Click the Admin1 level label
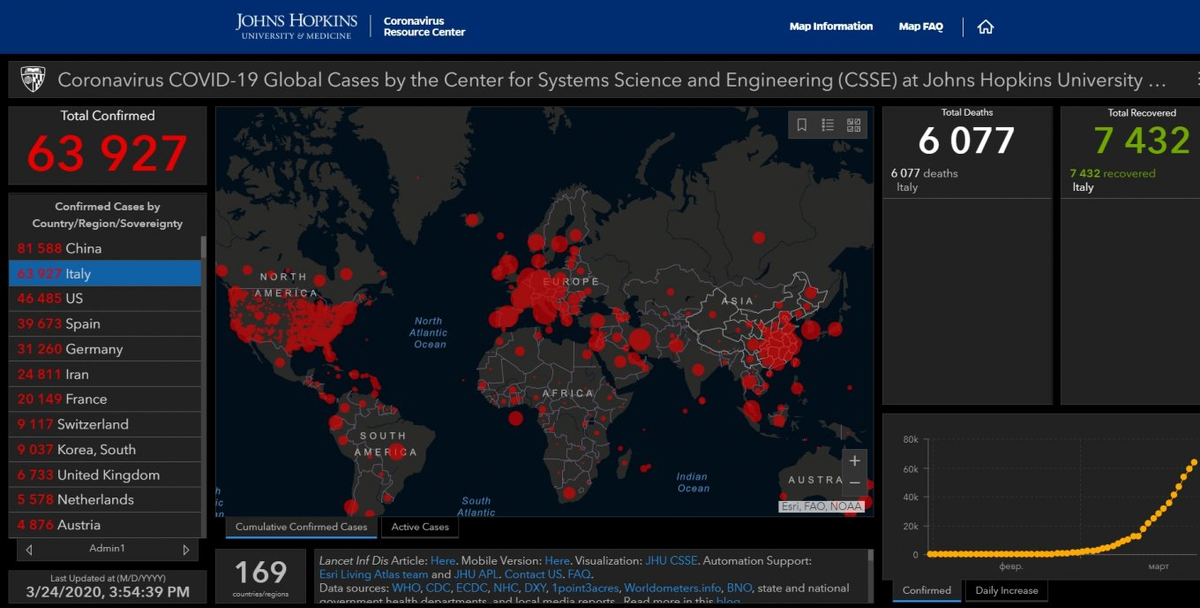The height and width of the screenshot is (608, 1200). (x=107, y=549)
